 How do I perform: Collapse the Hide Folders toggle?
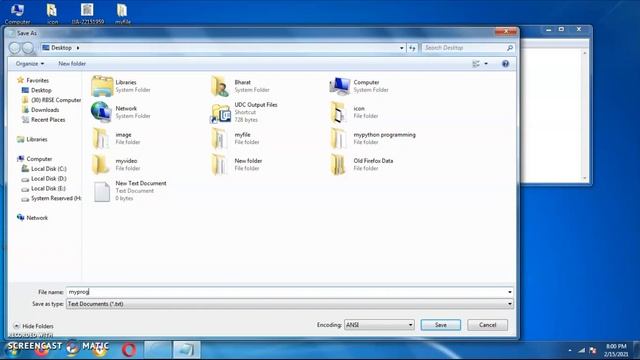click(x=33, y=326)
